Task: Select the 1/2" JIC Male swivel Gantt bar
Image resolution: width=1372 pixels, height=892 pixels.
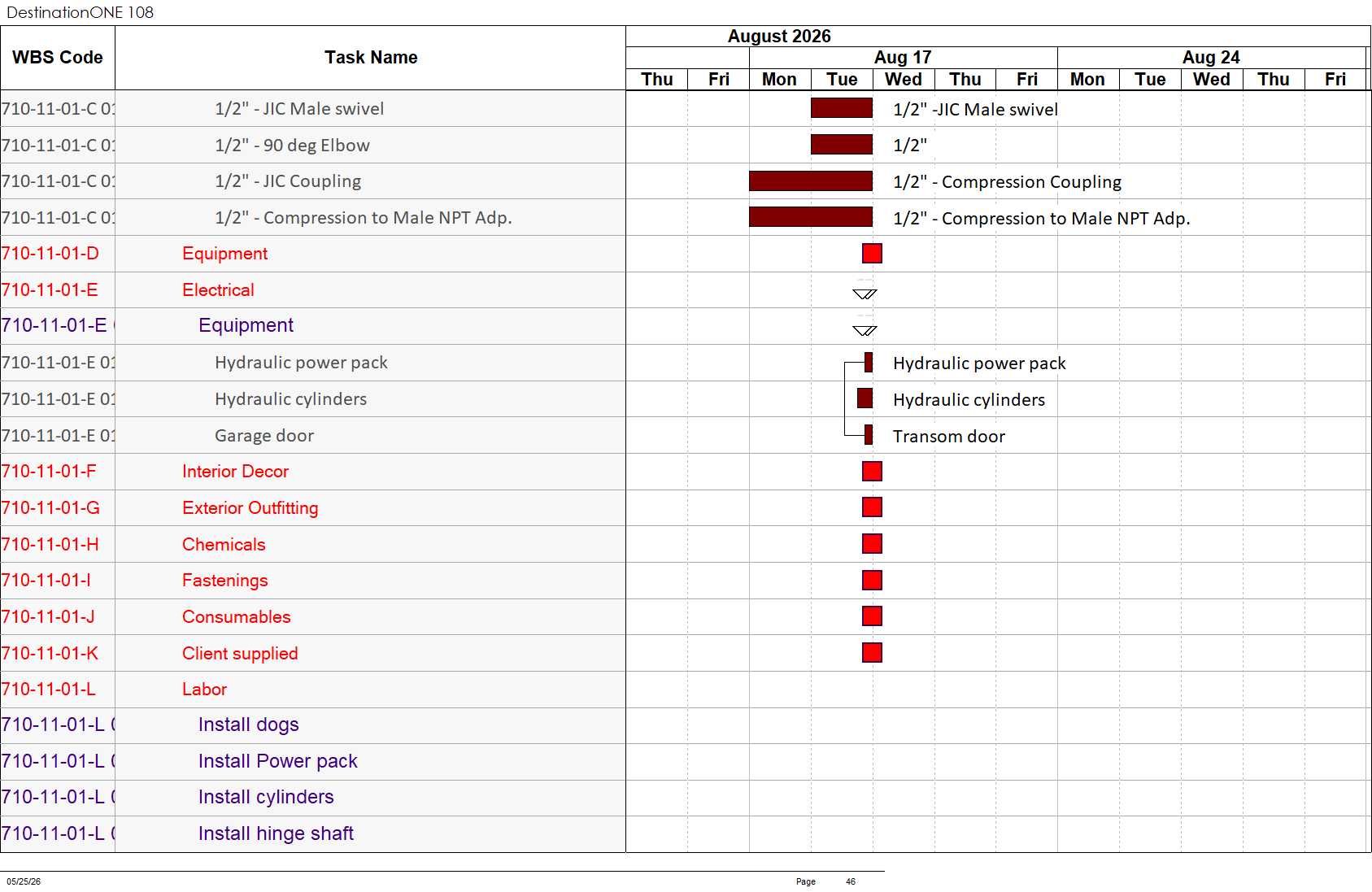Action: tap(842, 108)
